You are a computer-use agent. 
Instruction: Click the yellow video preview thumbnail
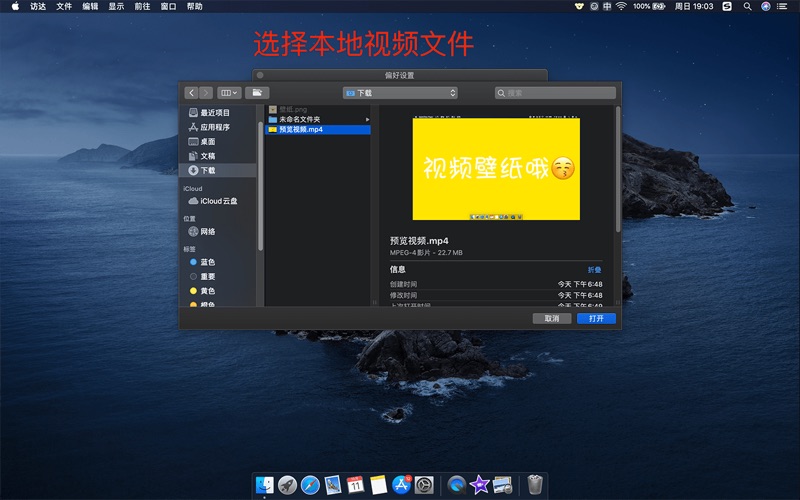[496, 169]
